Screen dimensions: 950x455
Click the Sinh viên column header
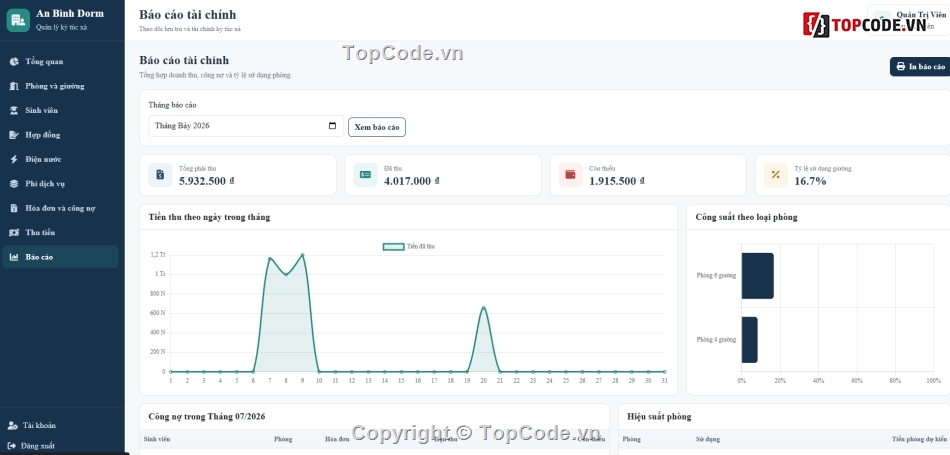tap(157, 439)
